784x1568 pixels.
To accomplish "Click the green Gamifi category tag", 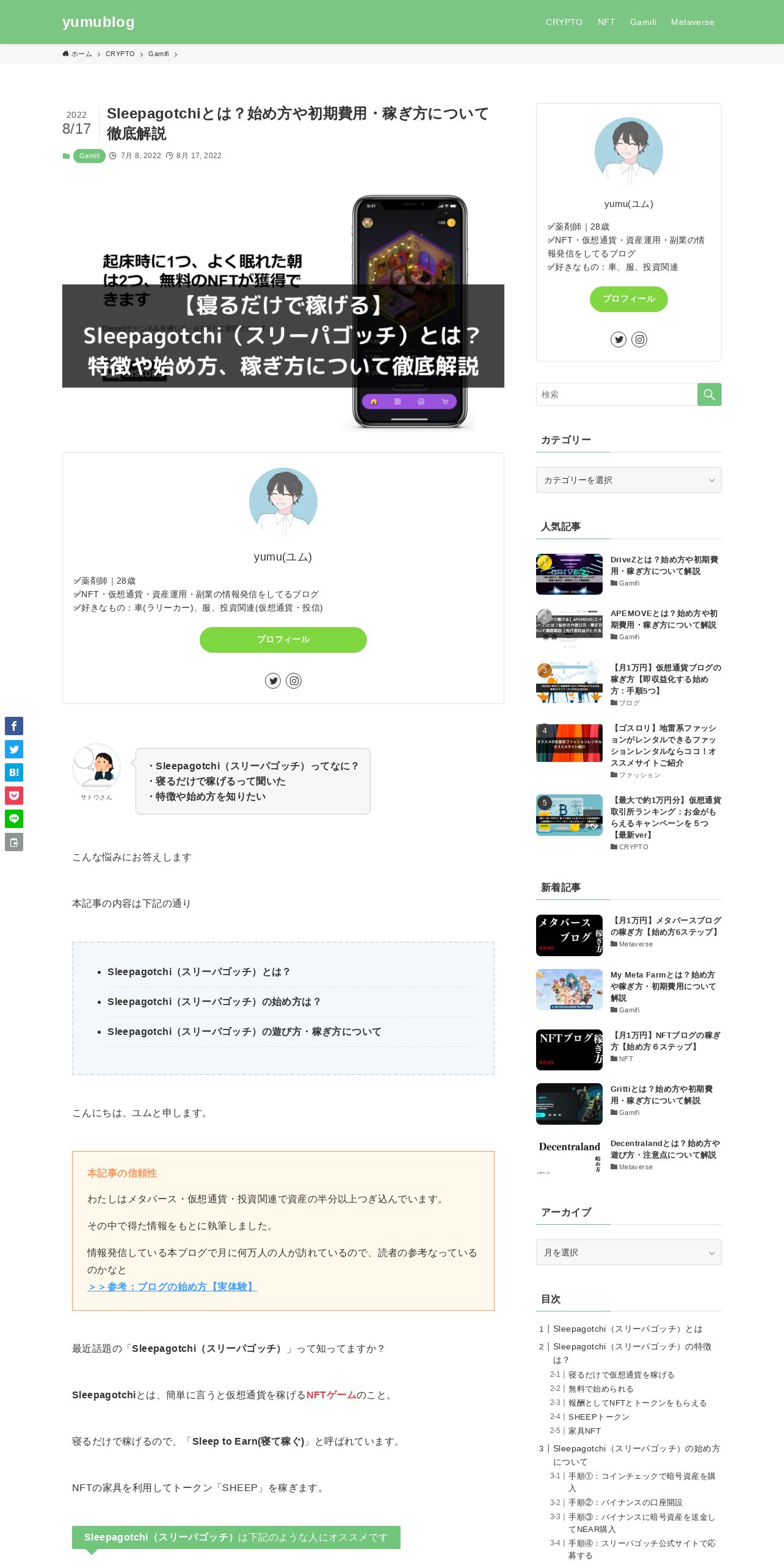I will (89, 156).
